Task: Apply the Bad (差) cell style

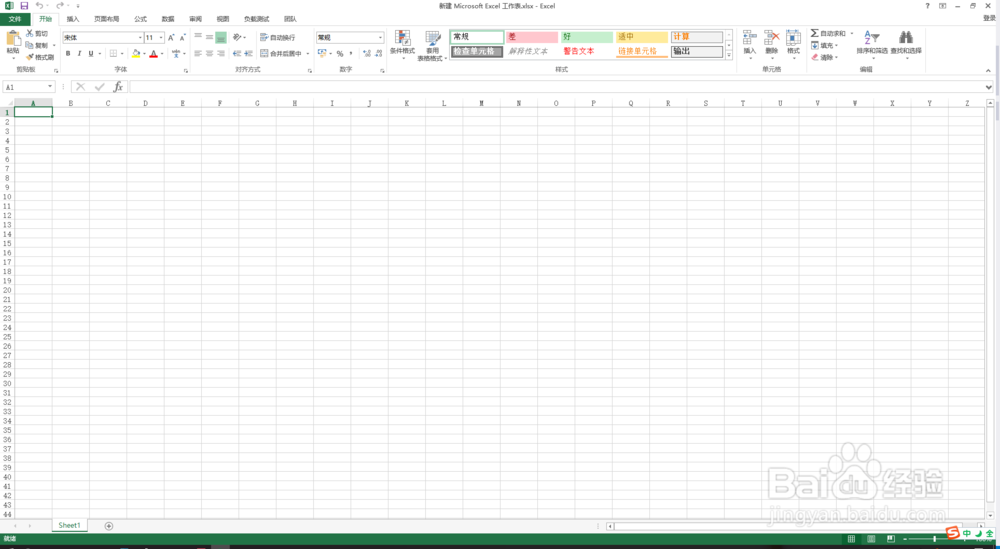Action: tap(531, 37)
